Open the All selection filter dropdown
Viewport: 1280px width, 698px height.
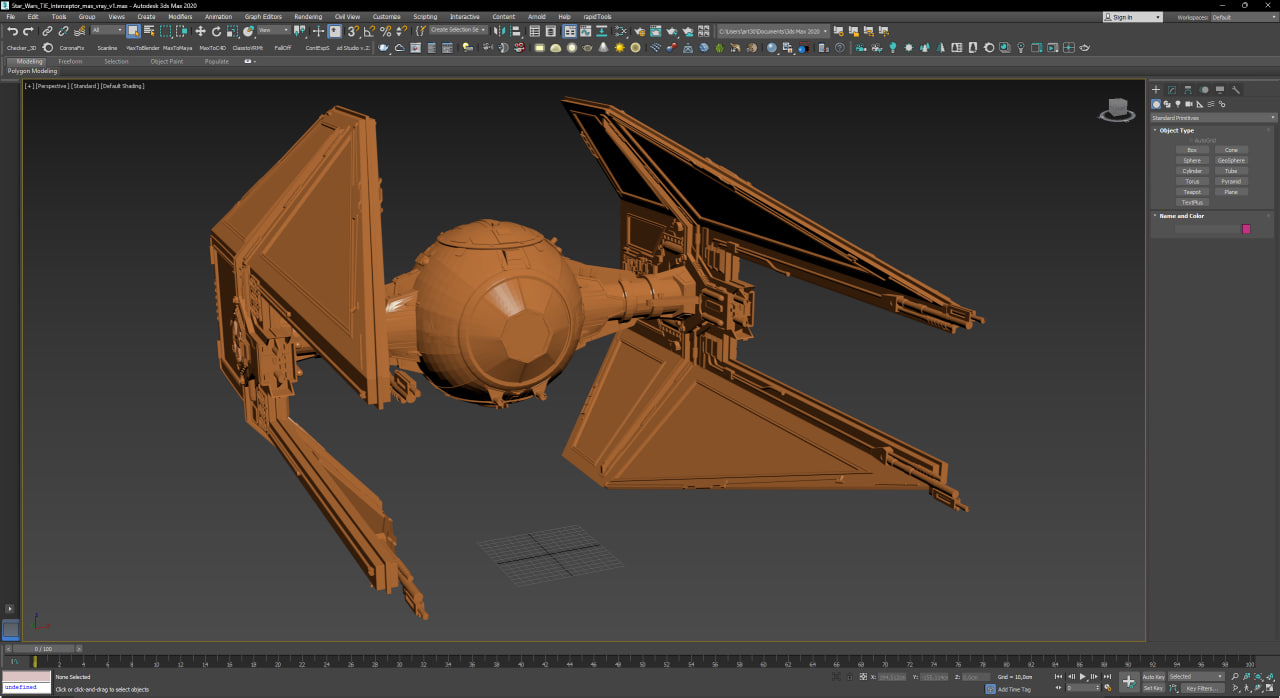107,30
